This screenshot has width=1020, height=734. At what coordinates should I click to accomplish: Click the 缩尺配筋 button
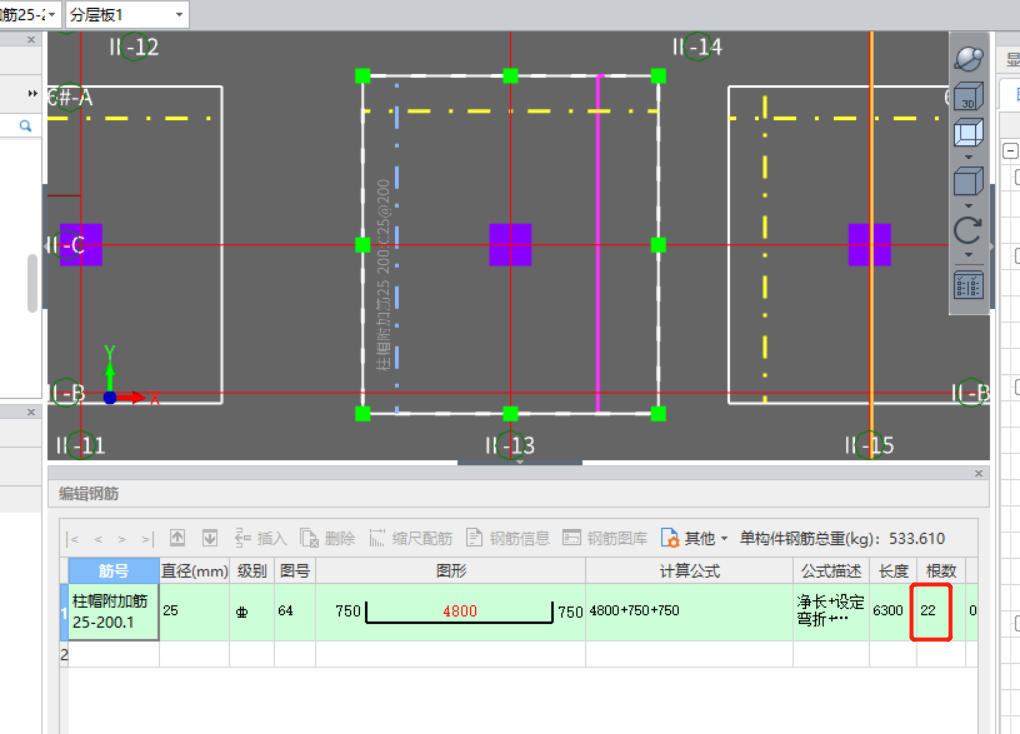click(410, 538)
